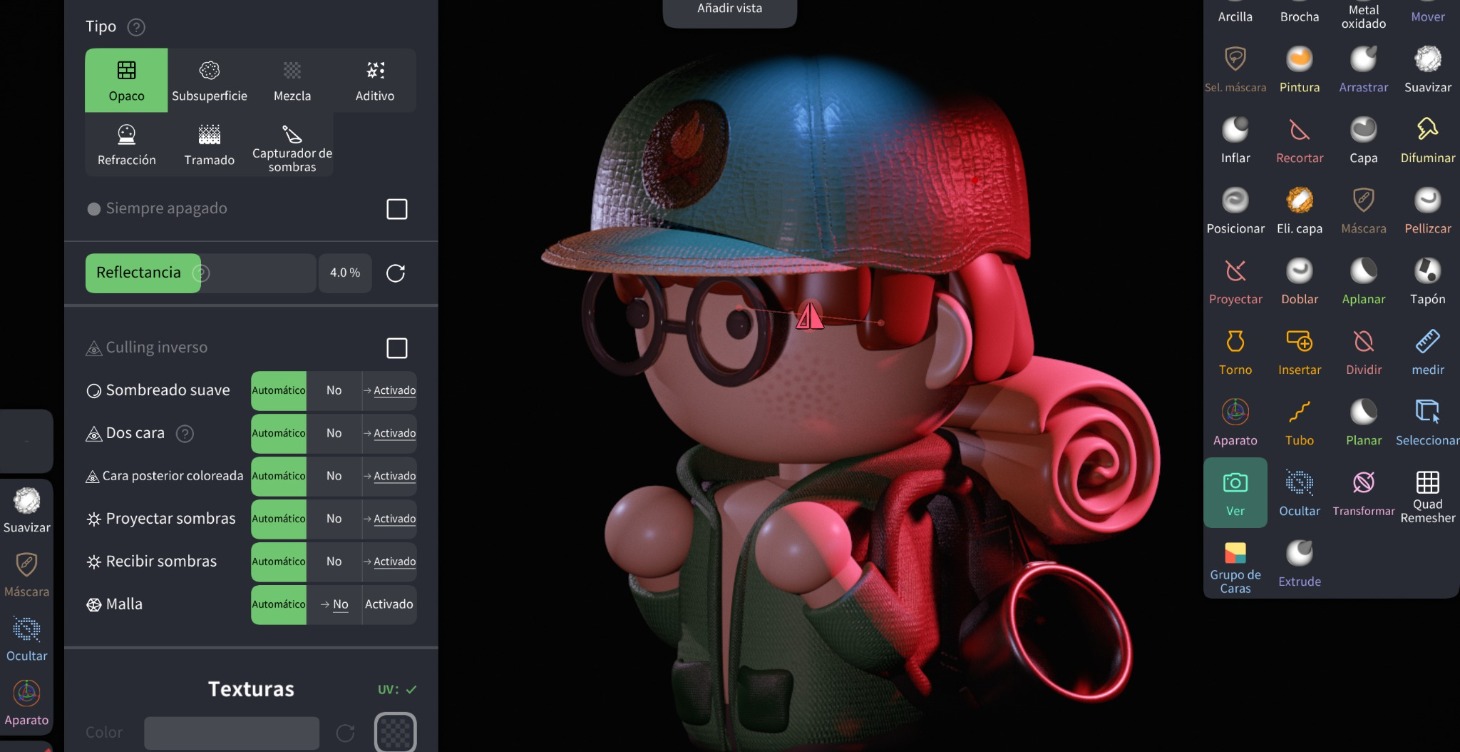Open help icon next to Tipo
This screenshot has height=752, width=1460.
[137, 27]
